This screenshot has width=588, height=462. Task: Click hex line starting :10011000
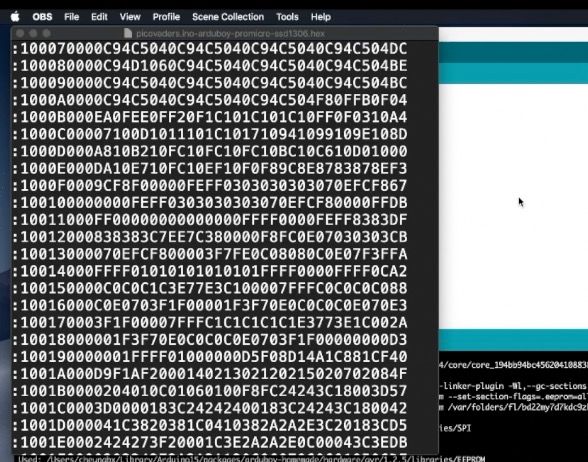point(210,220)
